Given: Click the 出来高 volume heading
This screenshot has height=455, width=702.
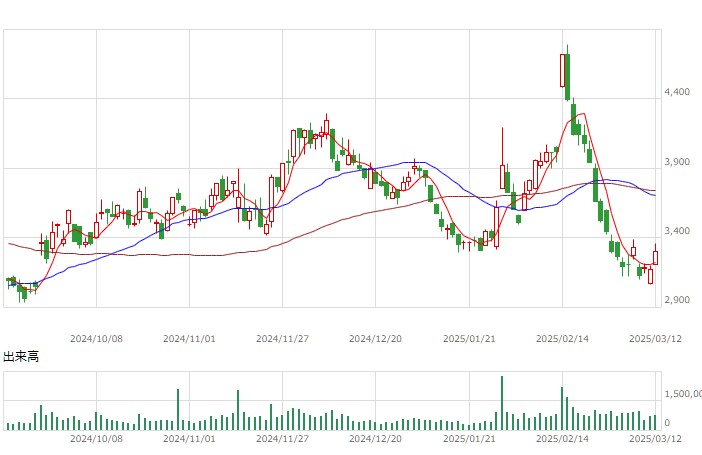Looking at the screenshot, I should (x=21, y=356).
